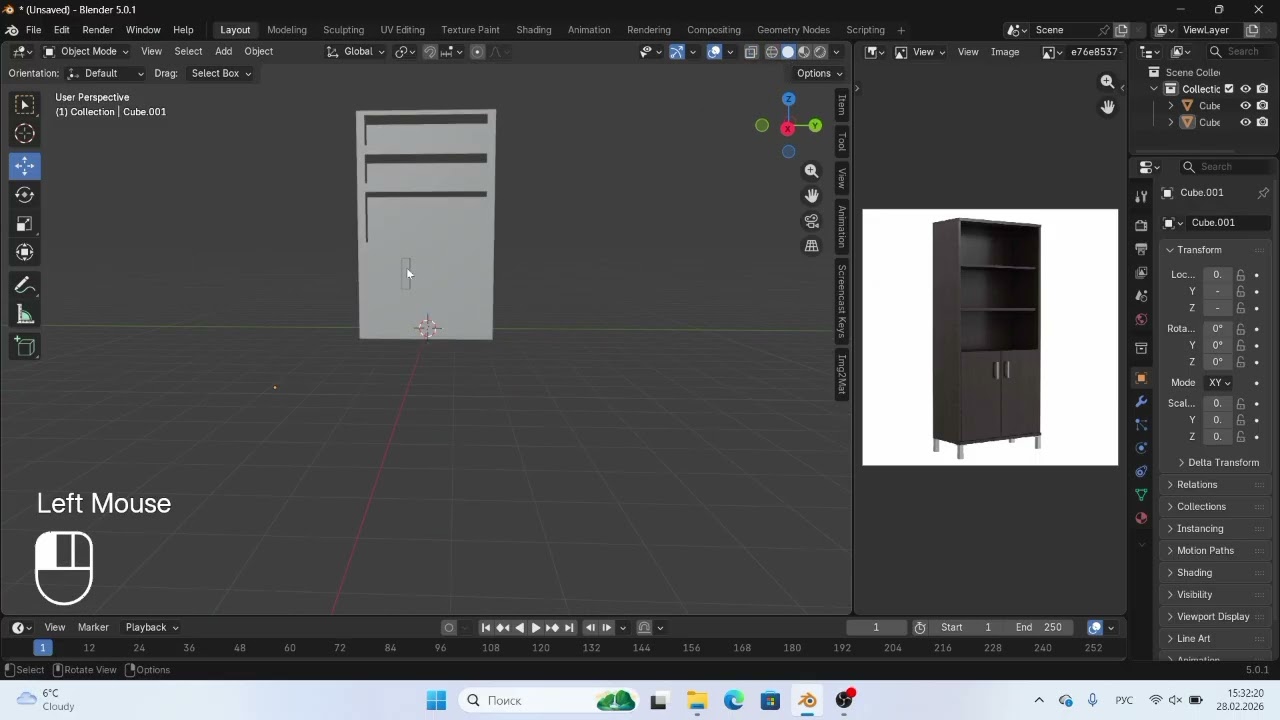Click the Y axis on navigation gizmo
The width and height of the screenshot is (1280, 720).
815,126
